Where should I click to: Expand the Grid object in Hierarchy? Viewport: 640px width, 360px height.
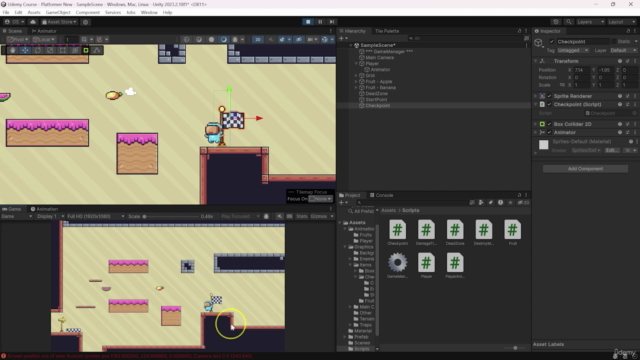356,76
